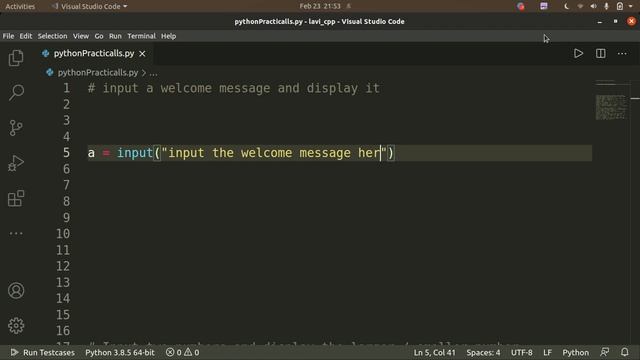Show additional views ellipsis in activity bar
The width and height of the screenshot is (640, 360).
16,233
